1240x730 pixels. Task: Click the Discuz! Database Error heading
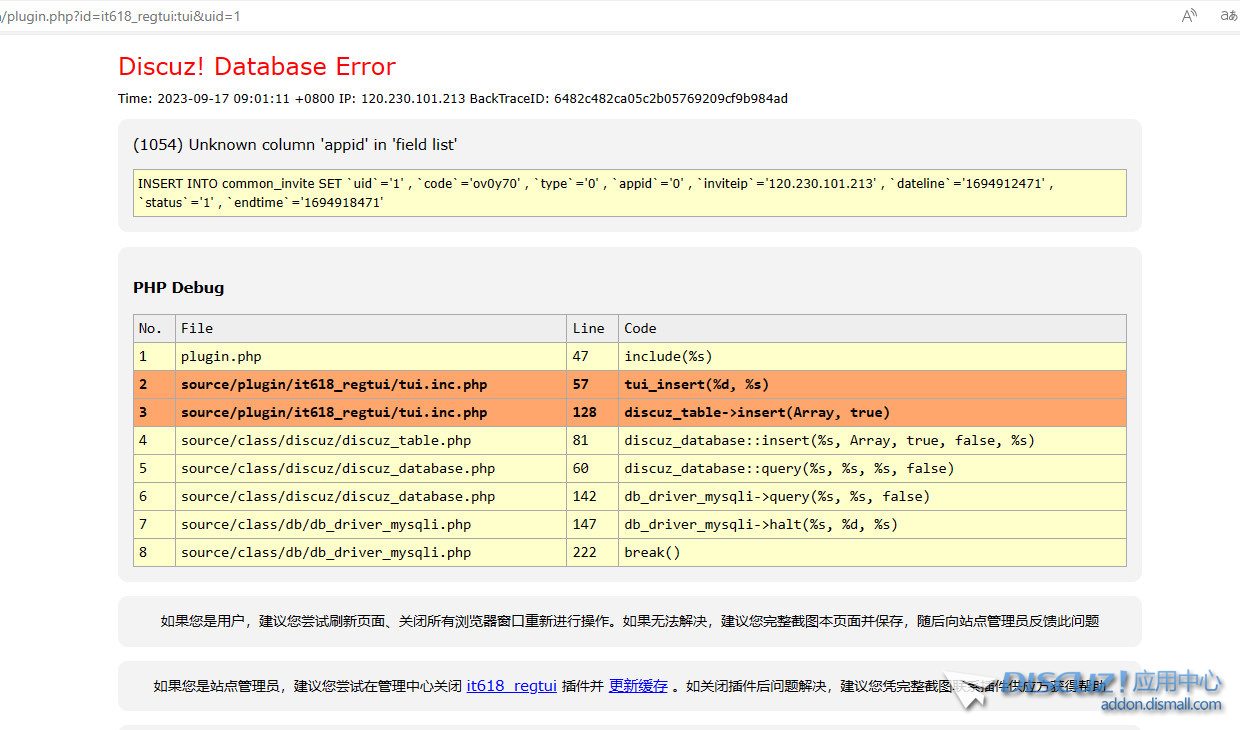[257, 67]
